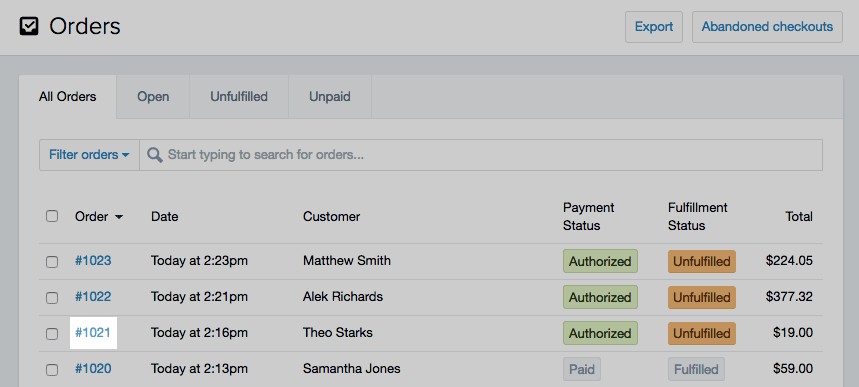Image resolution: width=859 pixels, height=387 pixels.
Task: Click the Payment Status column header
Action: (589, 217)
